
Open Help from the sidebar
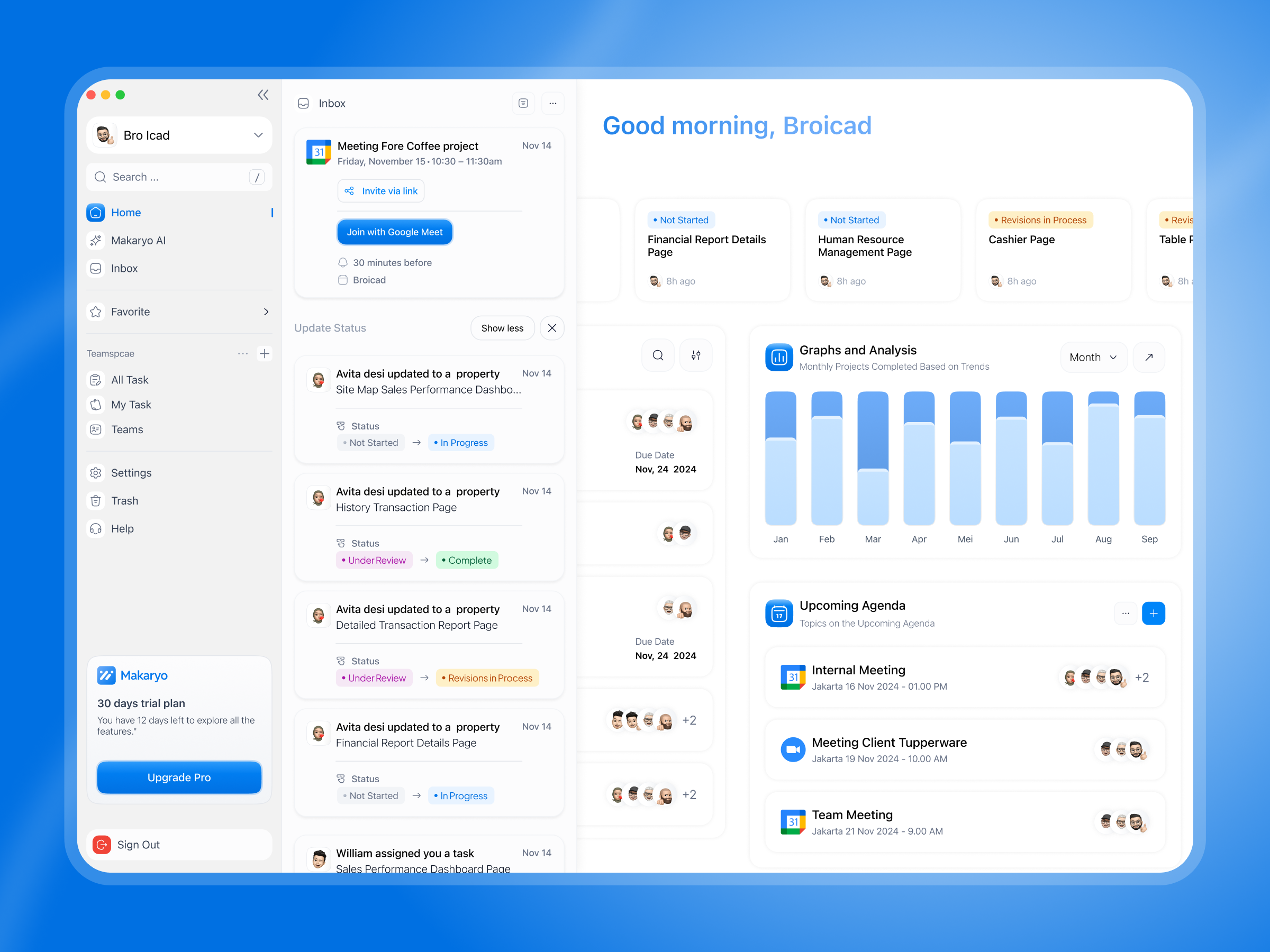[x=122, y=528]
